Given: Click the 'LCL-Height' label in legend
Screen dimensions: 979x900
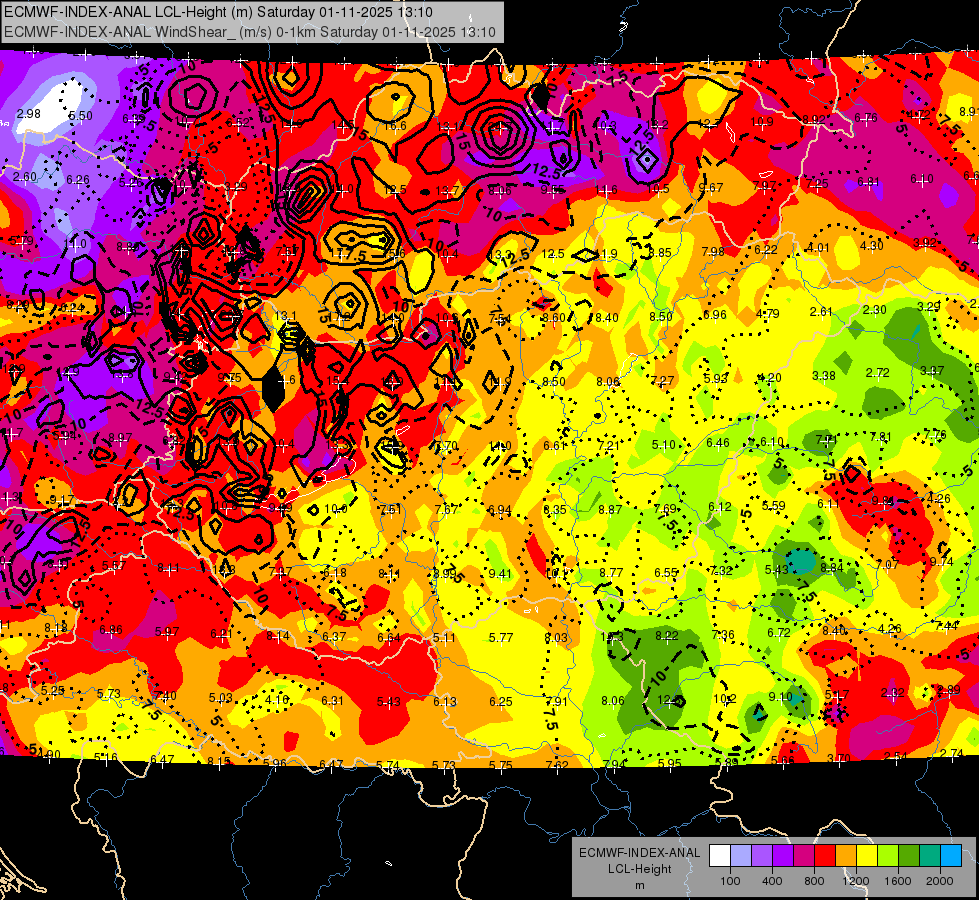Looking at the screenshot, I should click(639, 869).
